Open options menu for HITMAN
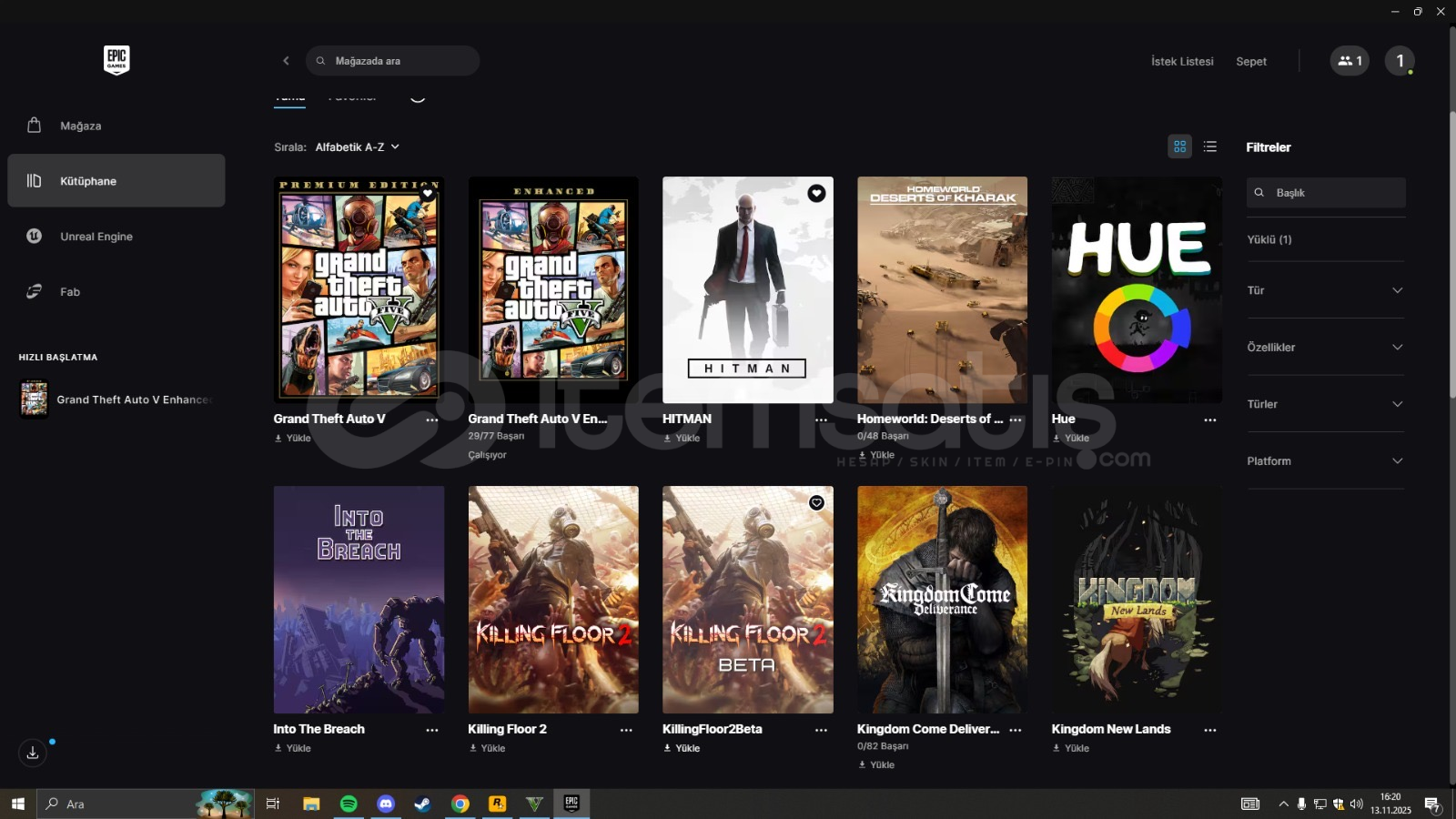This screenshot has width=1456, height=819. click(821, 420)
